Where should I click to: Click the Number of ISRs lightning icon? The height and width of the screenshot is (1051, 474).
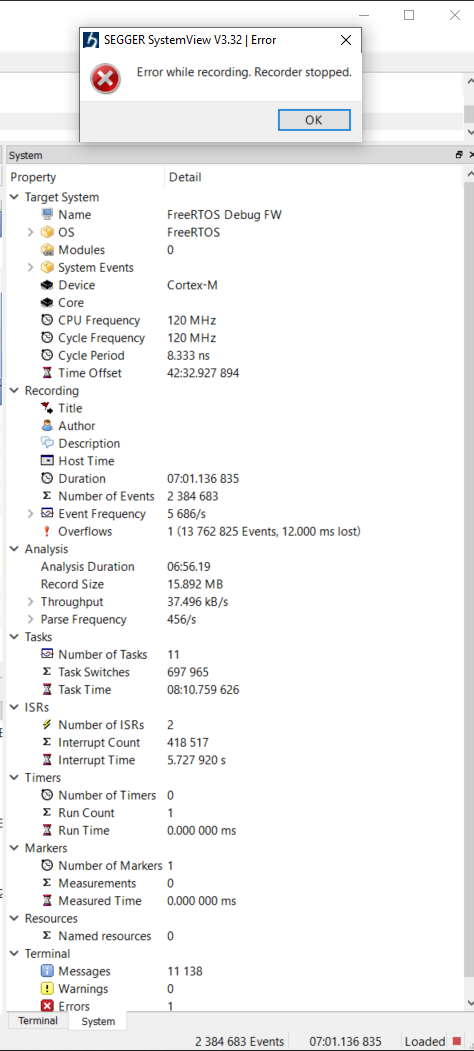pos(47,725)
